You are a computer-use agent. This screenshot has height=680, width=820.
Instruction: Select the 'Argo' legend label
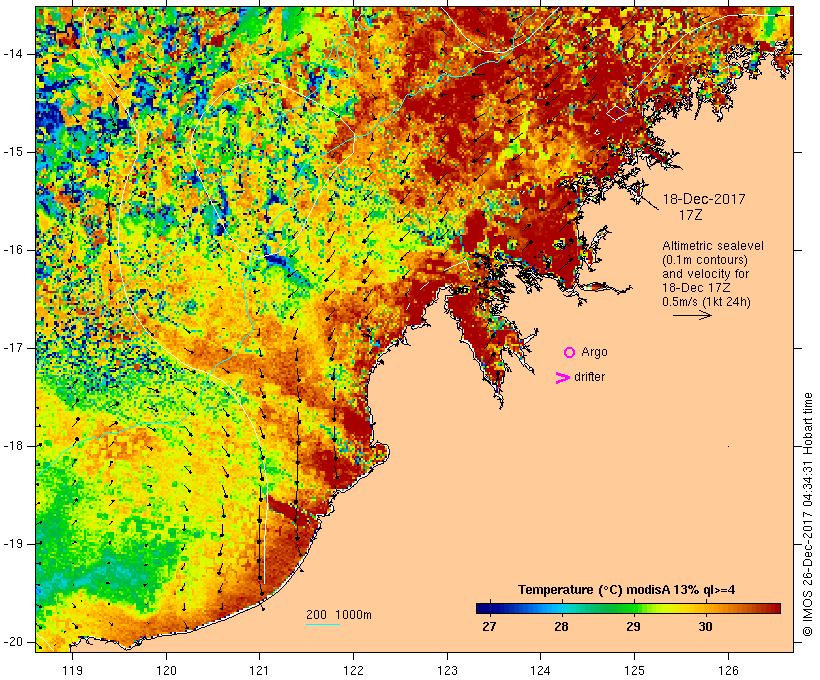(594, 352)
